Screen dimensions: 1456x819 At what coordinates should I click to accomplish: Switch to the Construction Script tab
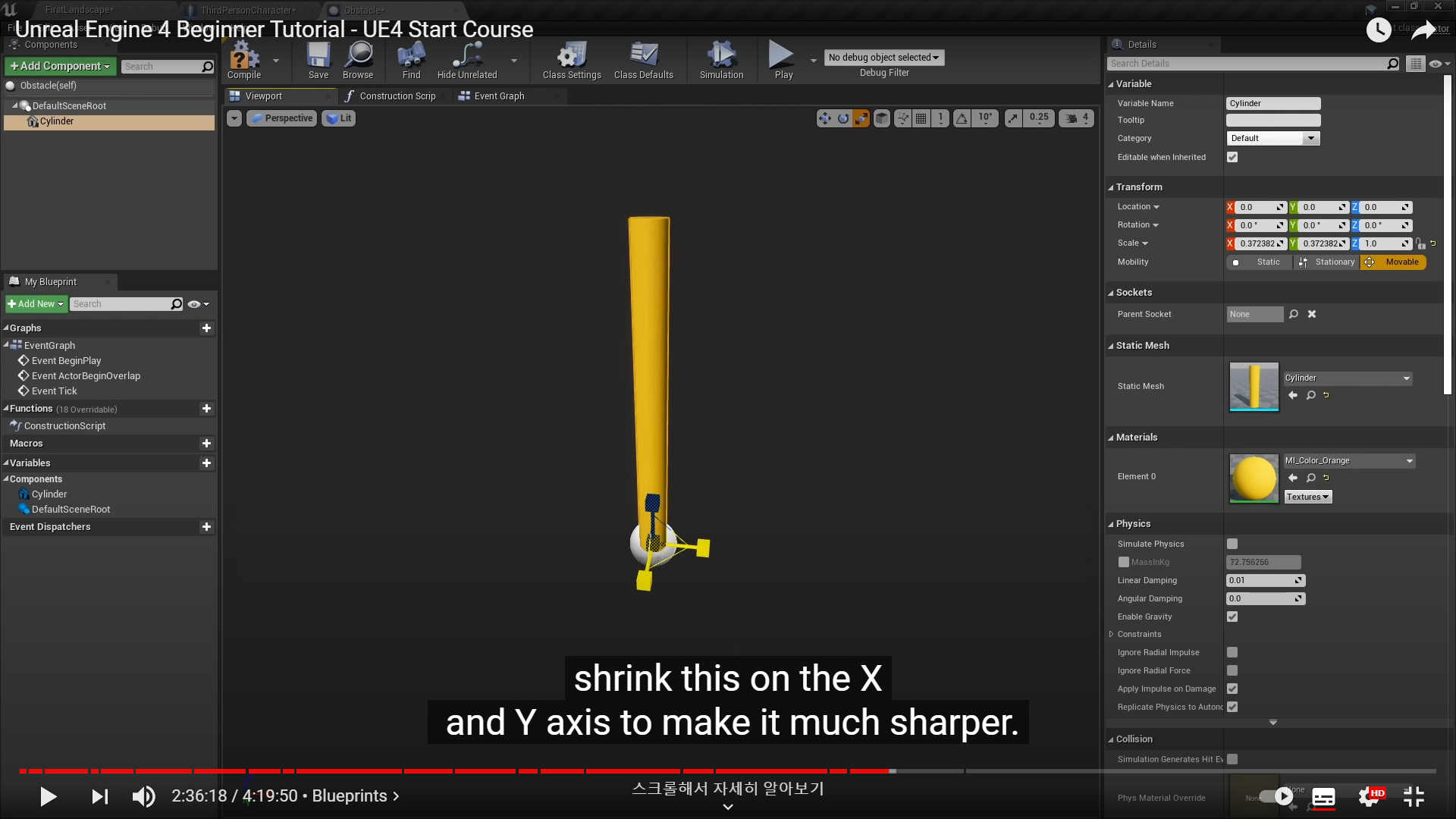pyautogui.click(x=397, y=96)
